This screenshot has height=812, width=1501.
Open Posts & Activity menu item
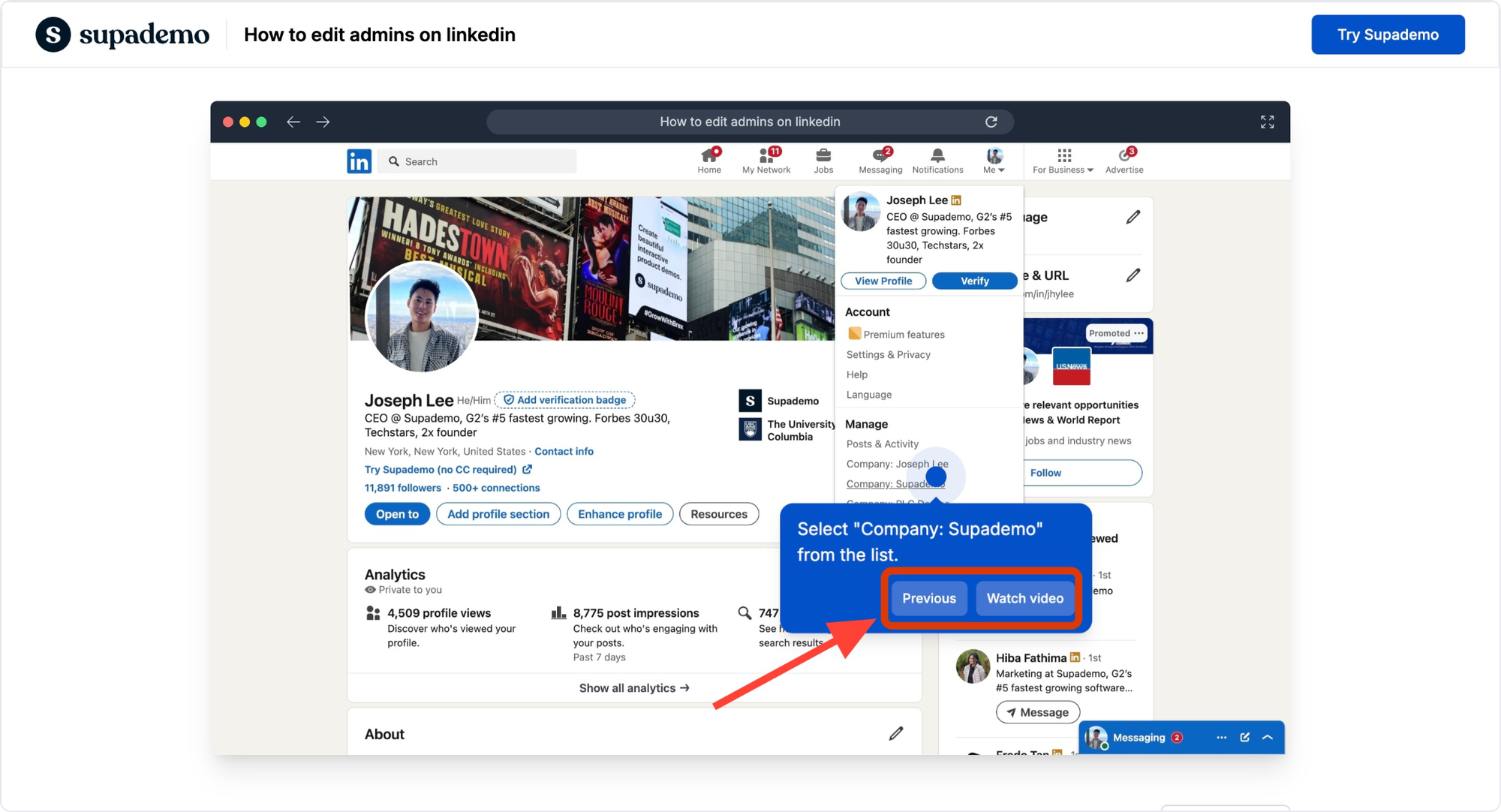click(883, 444)
